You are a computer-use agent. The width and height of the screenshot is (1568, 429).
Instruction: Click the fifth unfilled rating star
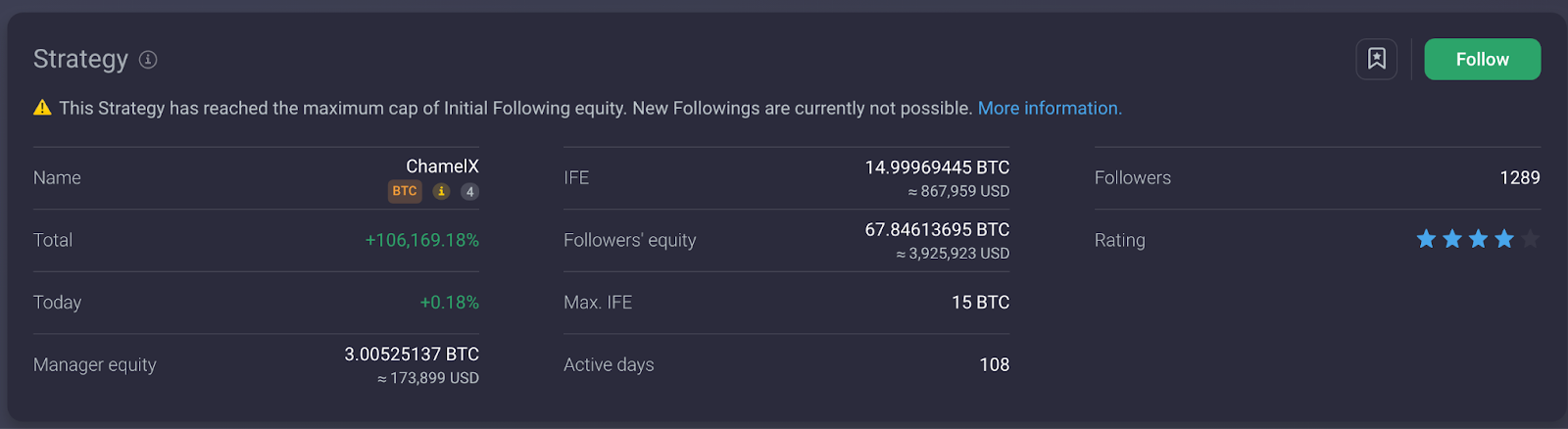click(x=1530, y=239)
